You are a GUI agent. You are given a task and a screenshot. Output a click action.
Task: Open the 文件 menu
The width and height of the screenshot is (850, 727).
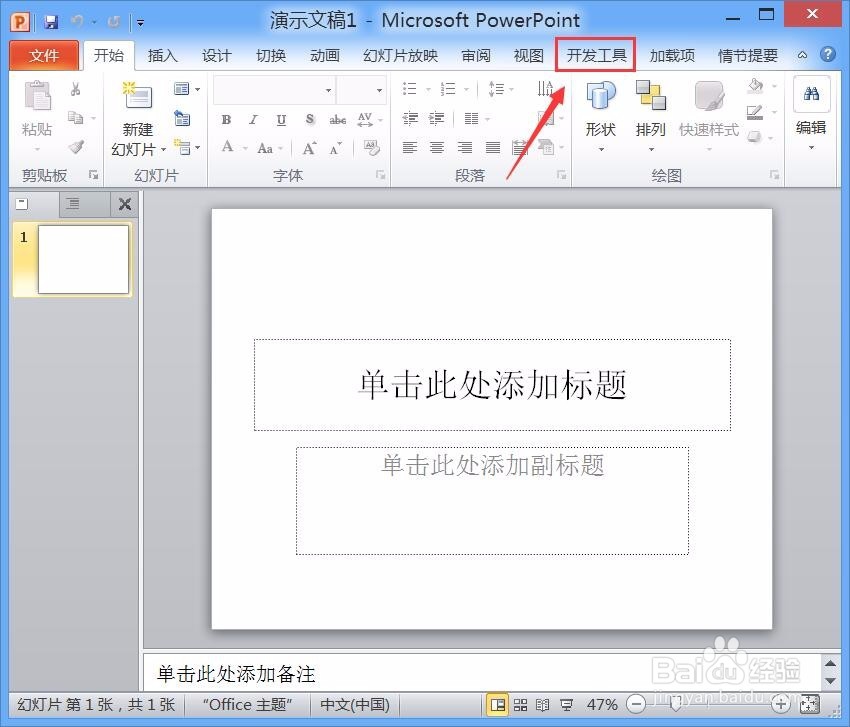(x=44, y=55)
